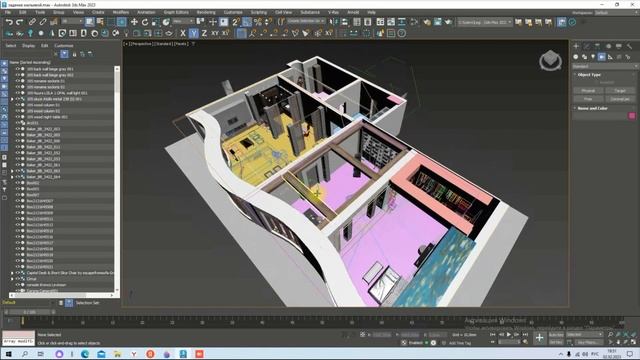640x360 pixels.
Task: Open the Select by Name dialog icon
Action: (100, 22)
